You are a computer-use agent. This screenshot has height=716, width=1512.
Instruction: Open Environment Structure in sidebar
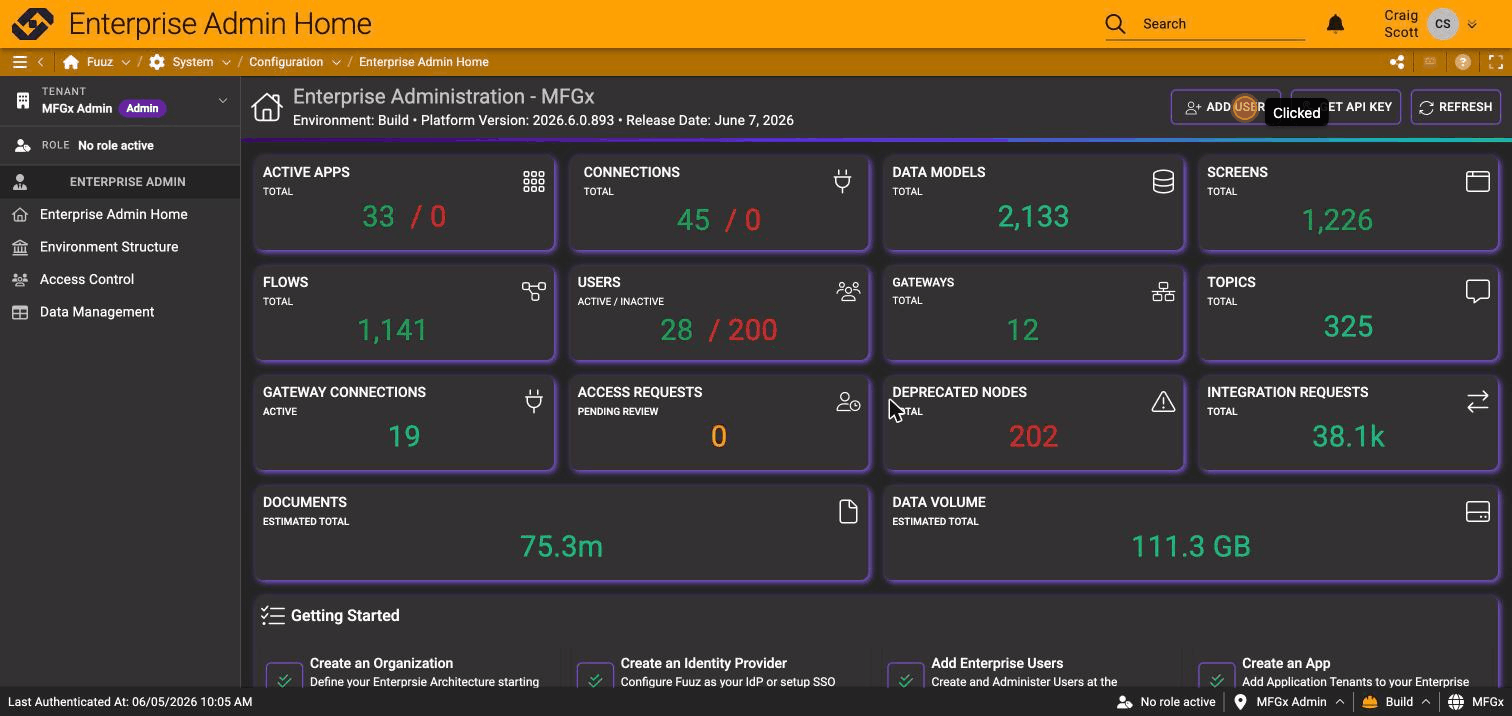[x=109, y=247]
